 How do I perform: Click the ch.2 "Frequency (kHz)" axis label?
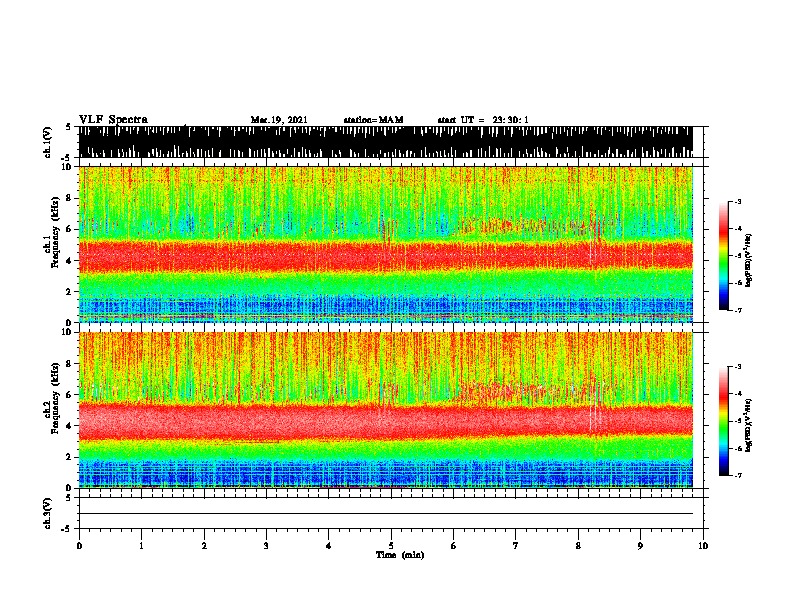(55, 398)
